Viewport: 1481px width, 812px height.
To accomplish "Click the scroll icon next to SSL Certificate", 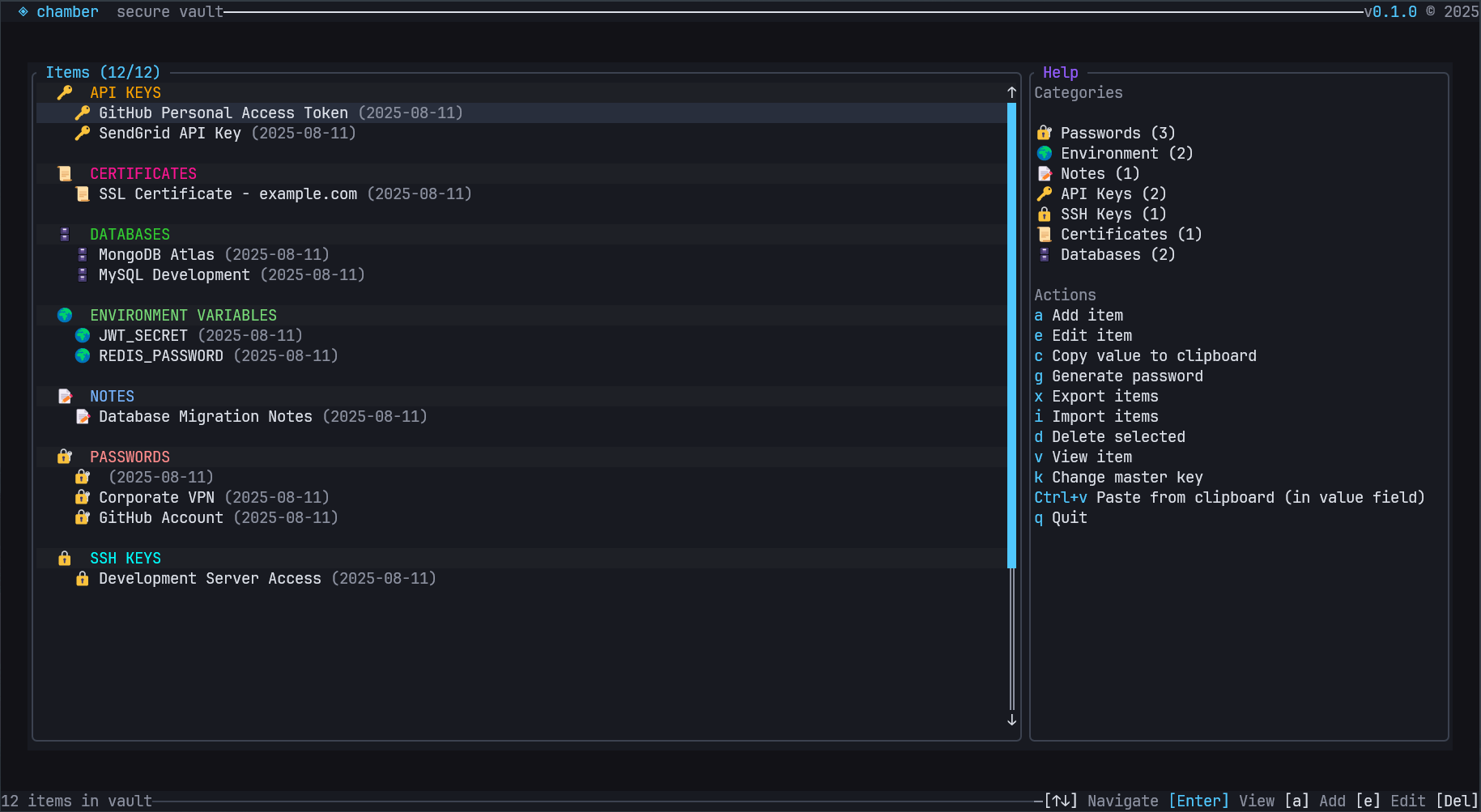I will pyautogui.click(x=82, y=194).
